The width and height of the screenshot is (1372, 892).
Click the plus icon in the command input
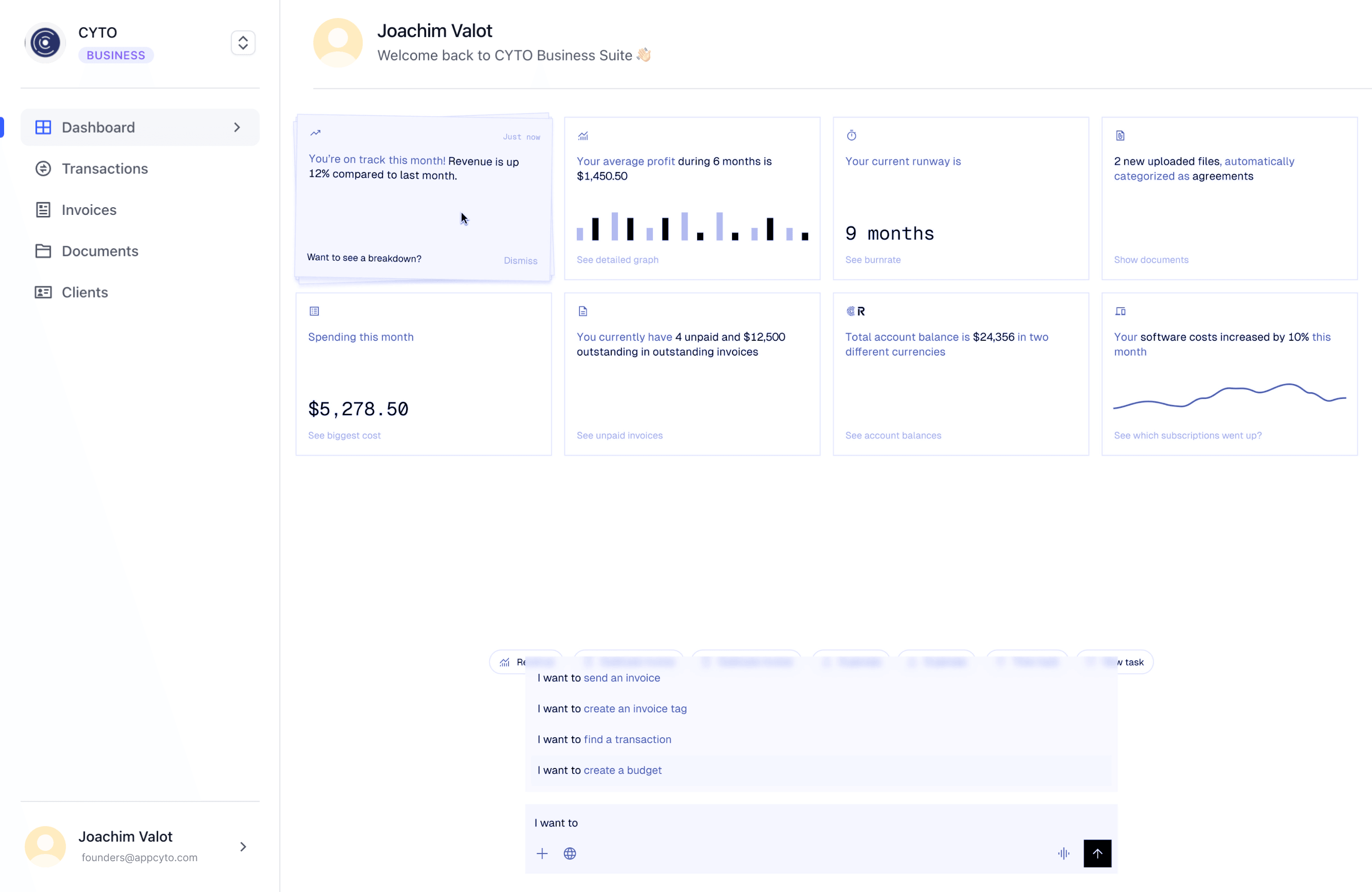pyautogui.click(x=542, y=853)
